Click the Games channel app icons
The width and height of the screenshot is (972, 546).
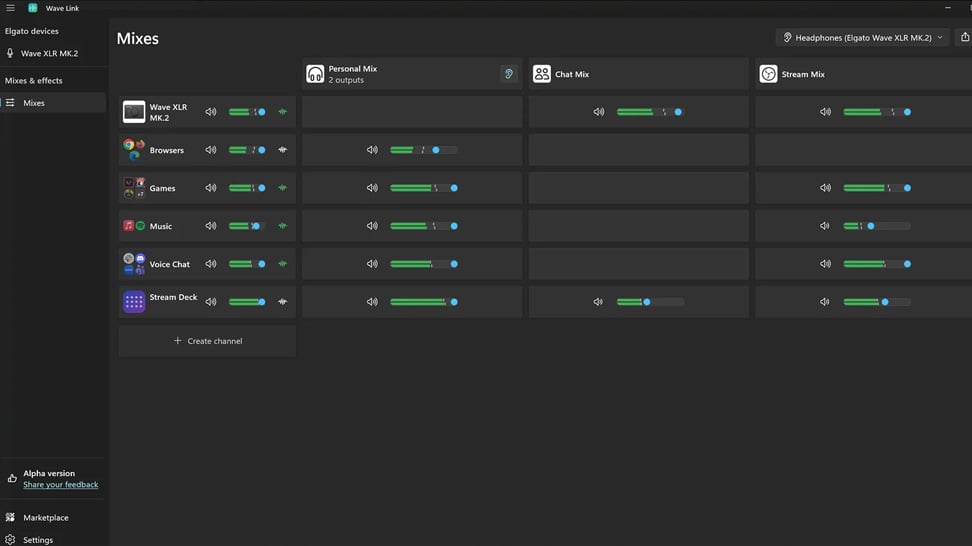pyautogui.click(x=134, y=188)
